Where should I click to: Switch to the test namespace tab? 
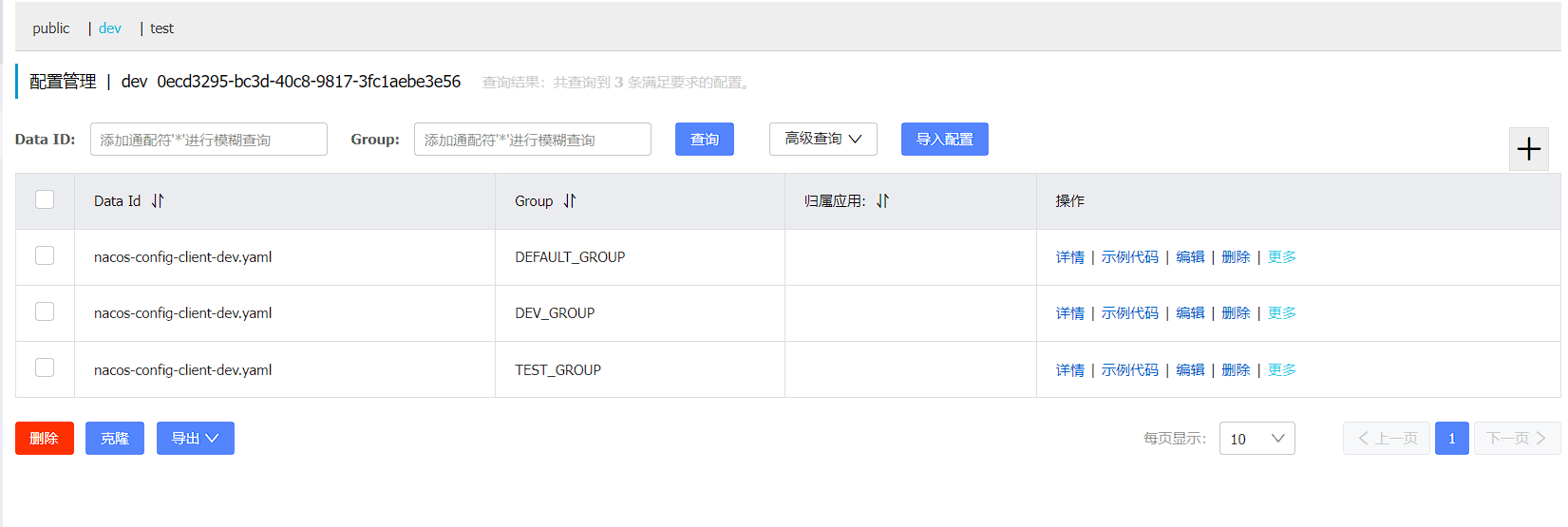point(161,28)
